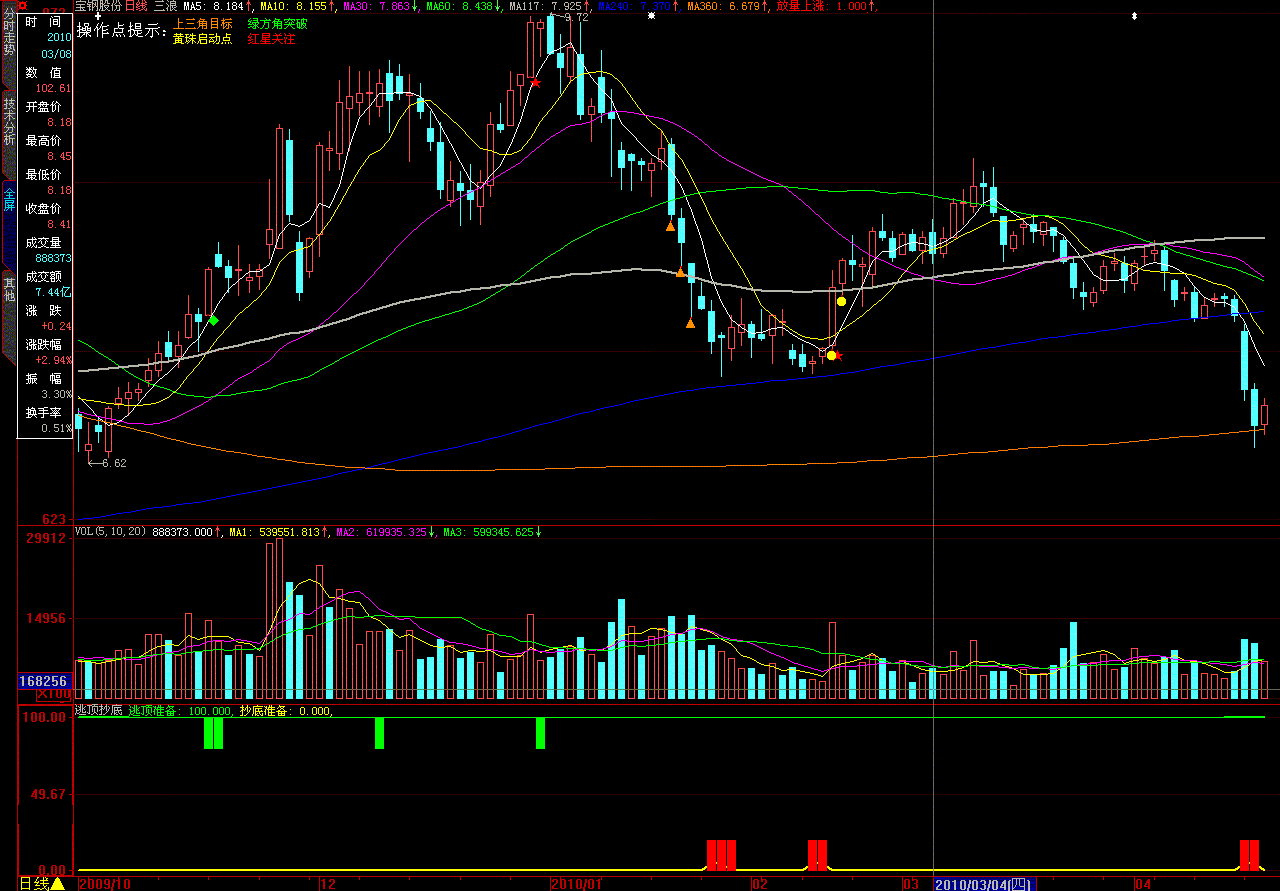Open the 其他 side tab
Image resolution: width=1280 pixels, height=891 pixels.
[x=9, y=288]
